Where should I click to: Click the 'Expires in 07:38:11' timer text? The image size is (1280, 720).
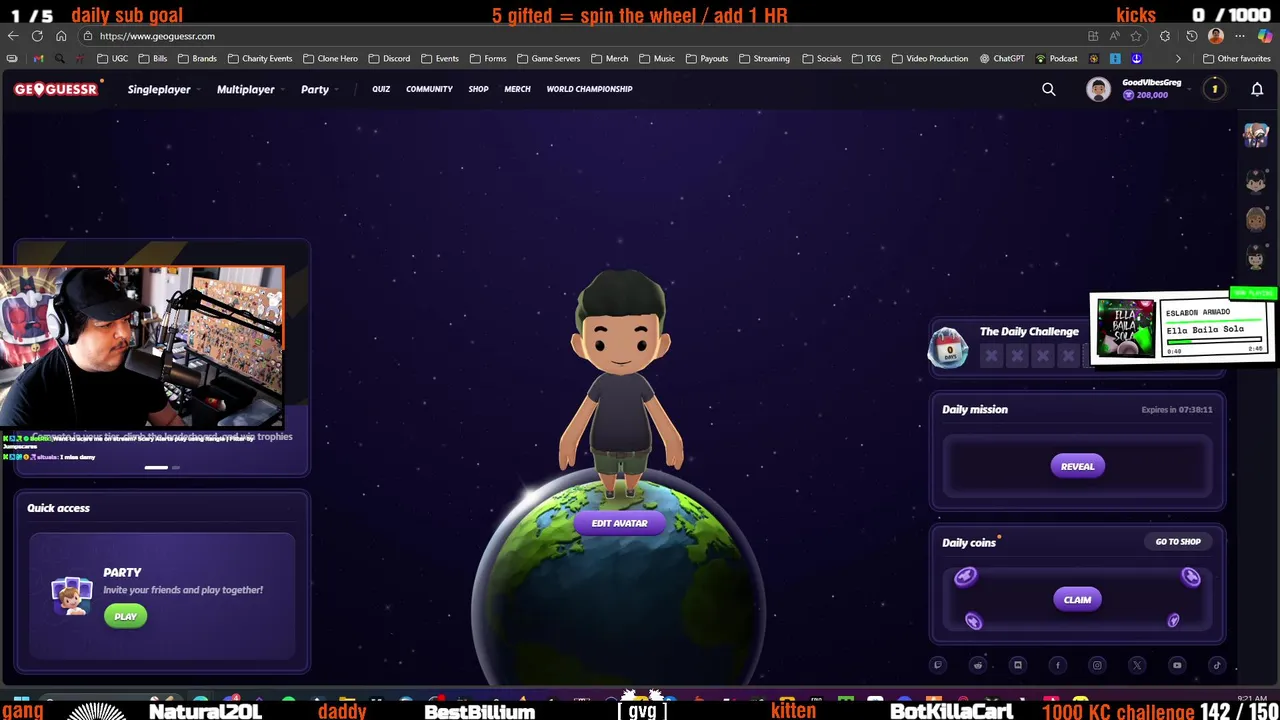click(1177, 410)
